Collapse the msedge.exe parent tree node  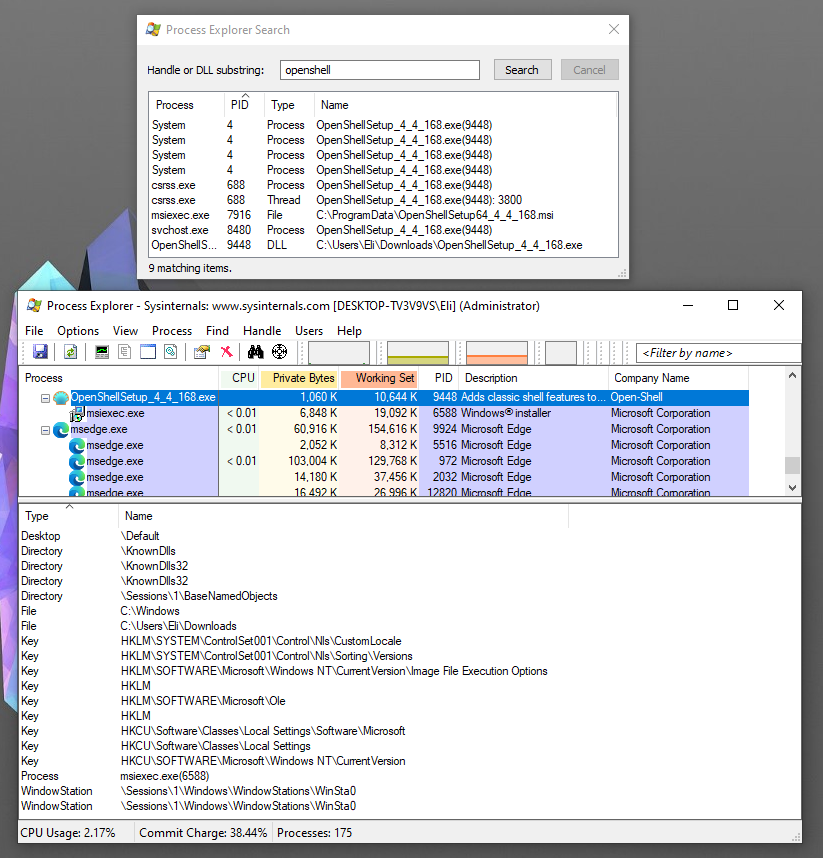45,430
